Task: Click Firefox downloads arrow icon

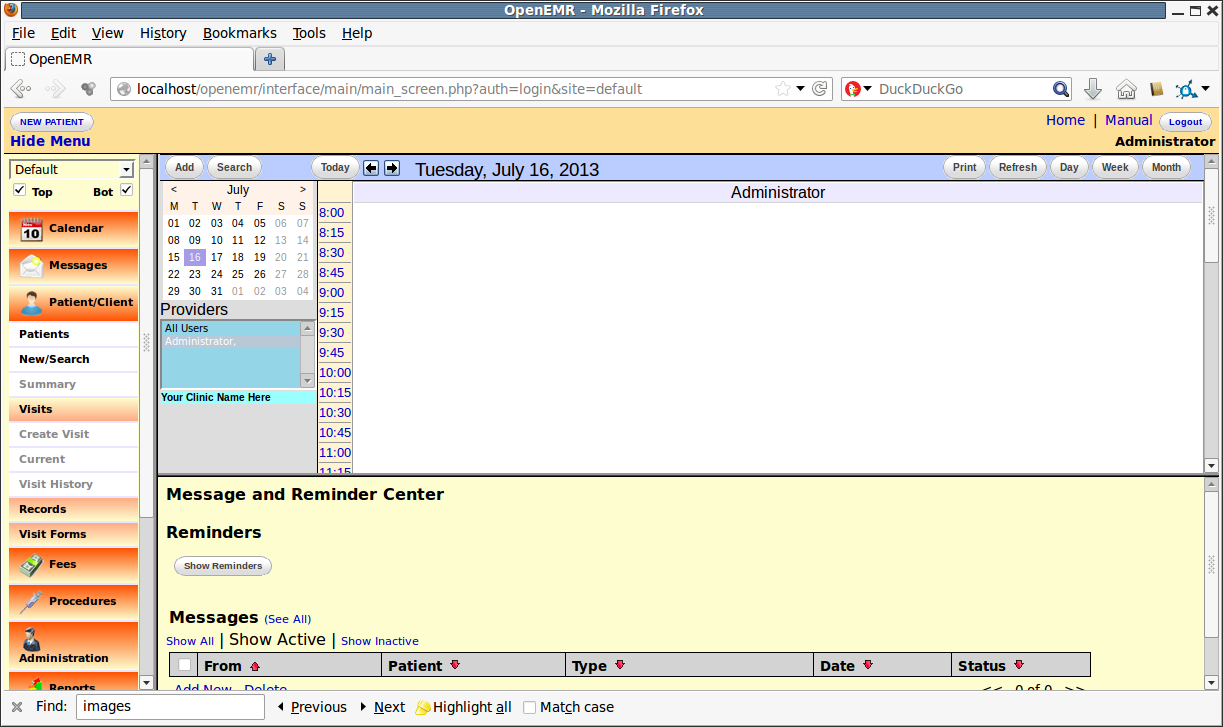Action: click(x=1093, y=89)
